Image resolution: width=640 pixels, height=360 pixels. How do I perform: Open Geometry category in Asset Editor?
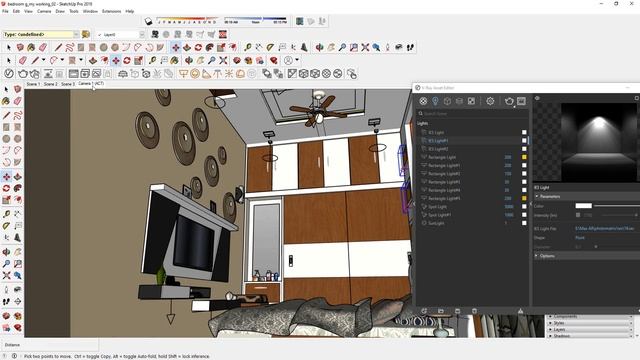pyautogui.click(x=447, y=101)
